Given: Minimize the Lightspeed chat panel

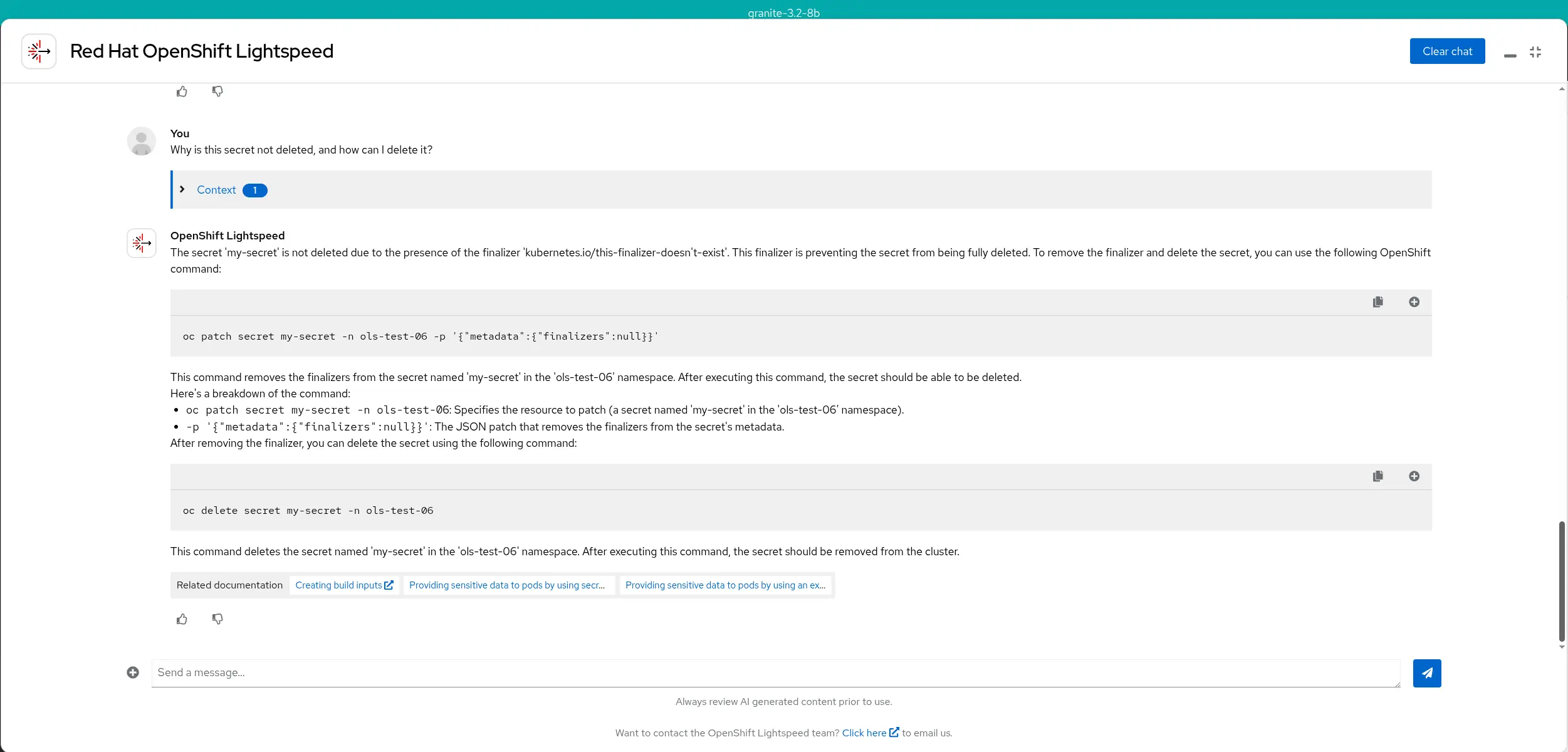Looking at the screenshot, I should click(1510, 56).
